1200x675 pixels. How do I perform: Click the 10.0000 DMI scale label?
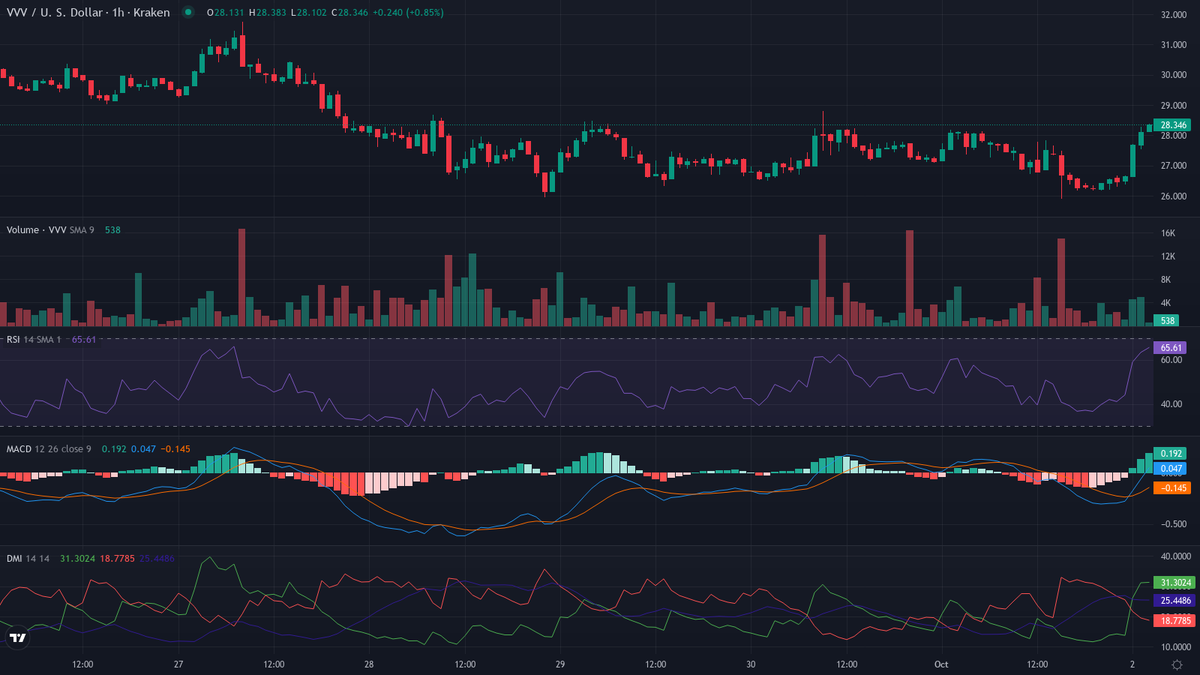(x=1174, y=647)
